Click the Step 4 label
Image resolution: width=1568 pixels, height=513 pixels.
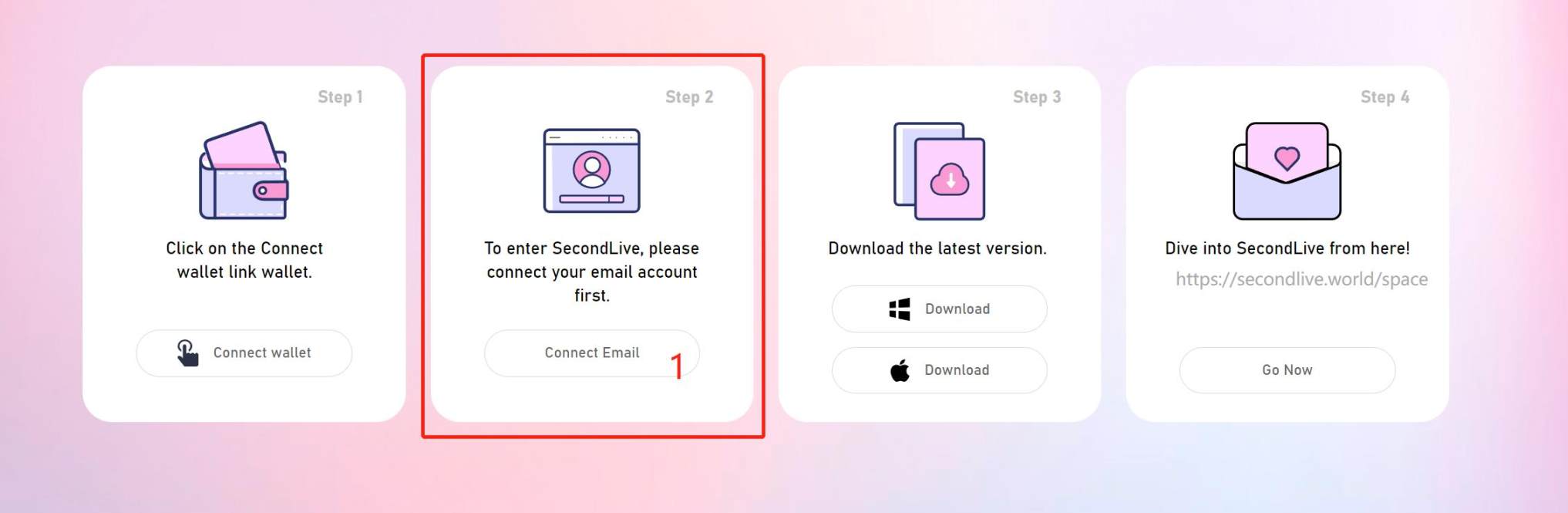[x=1385, y=97]
